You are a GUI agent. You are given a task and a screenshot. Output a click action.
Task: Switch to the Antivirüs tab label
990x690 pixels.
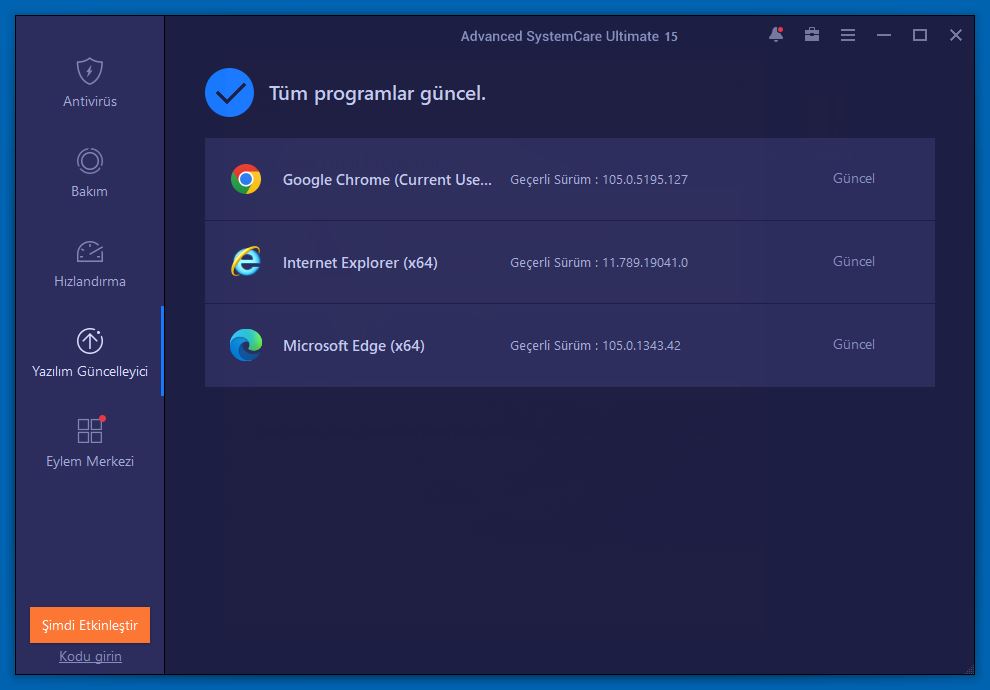pos(90,101)
